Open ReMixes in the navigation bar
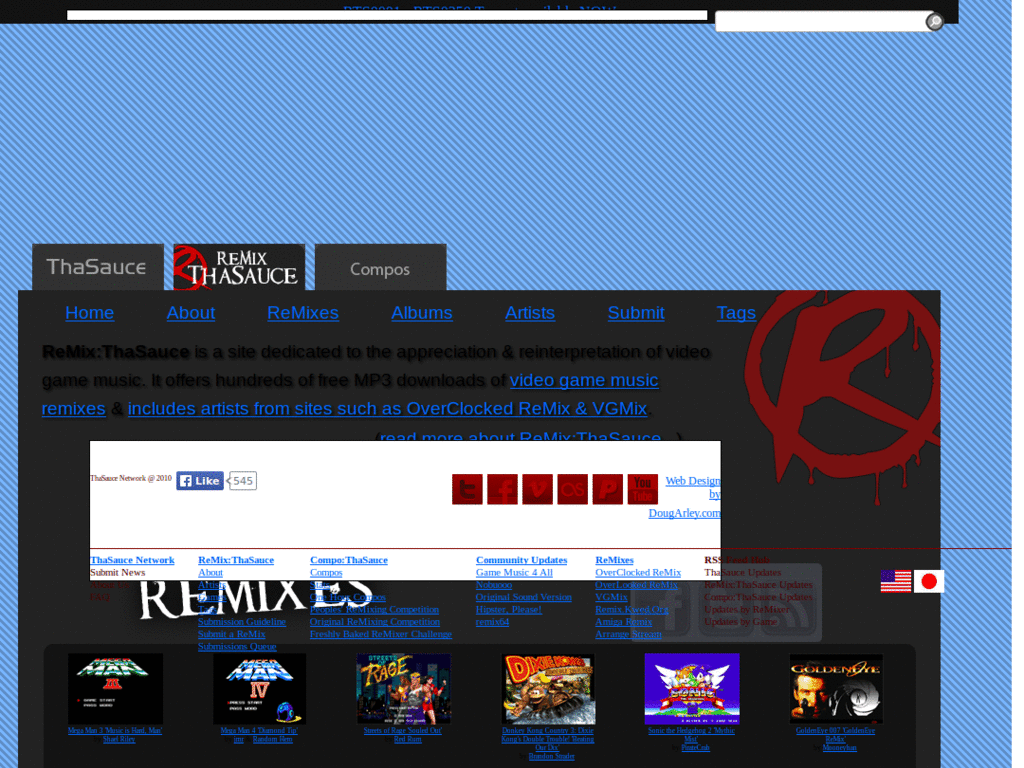Viewport: 1024px width, 768px height. [303, 313]
